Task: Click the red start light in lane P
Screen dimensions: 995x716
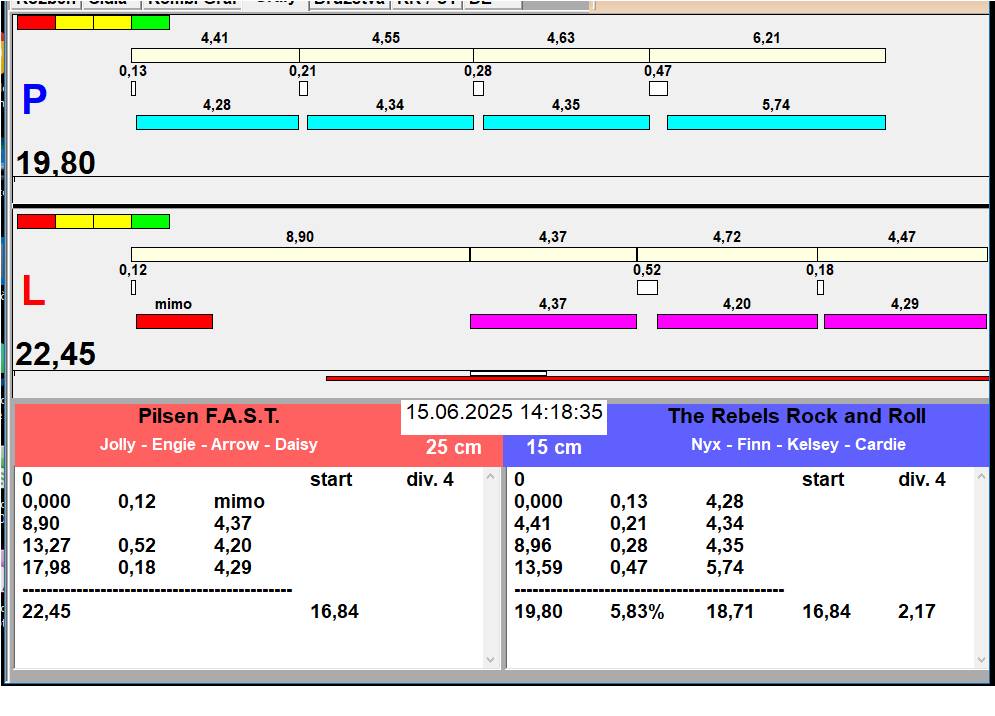Action: point(36,22)
